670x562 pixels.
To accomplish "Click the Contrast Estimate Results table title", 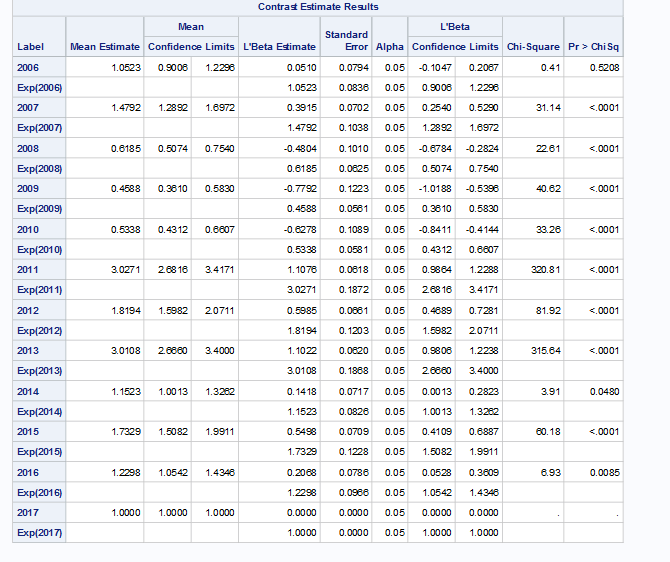I will pos(318,7).
